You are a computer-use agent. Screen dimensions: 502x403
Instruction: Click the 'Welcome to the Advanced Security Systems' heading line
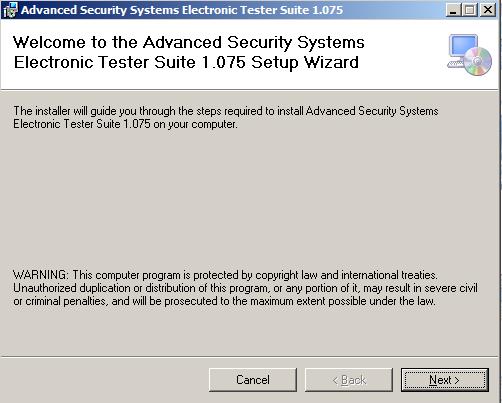[x=189, y=42]
